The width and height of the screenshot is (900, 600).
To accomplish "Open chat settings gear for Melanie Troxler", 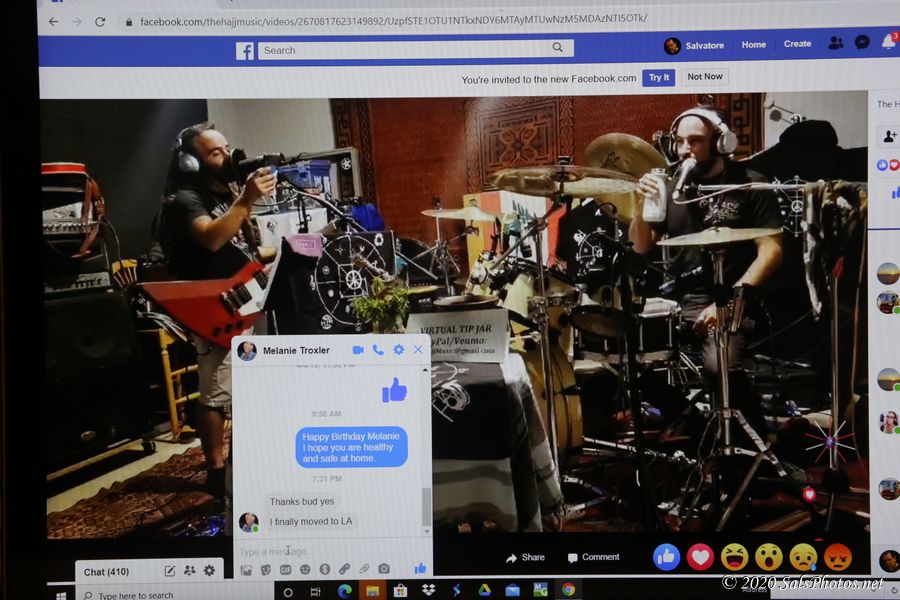I will (398, 350).
